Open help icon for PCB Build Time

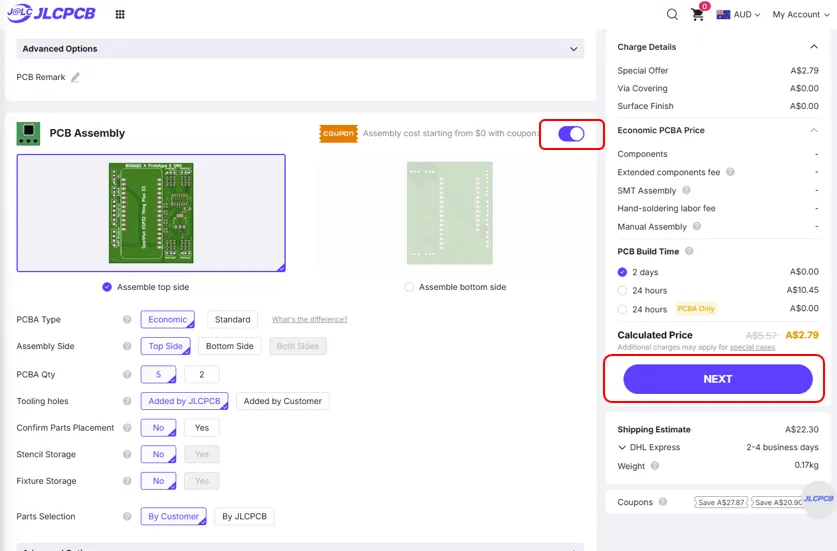pyautogui.click(x=689, y=251)
